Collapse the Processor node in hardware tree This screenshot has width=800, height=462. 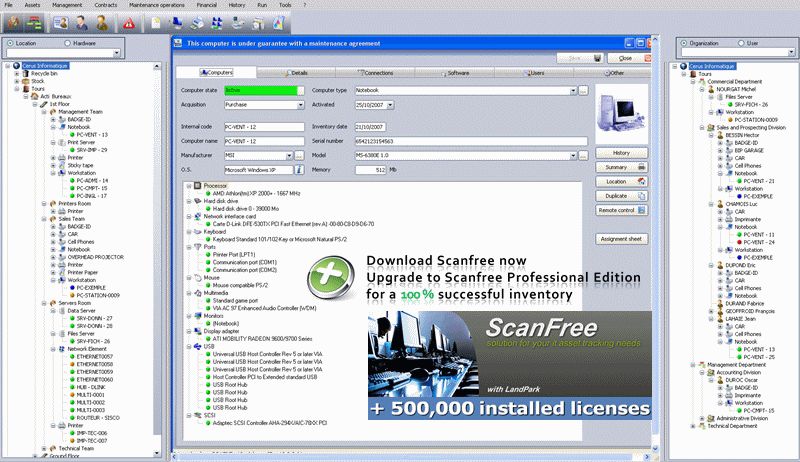[189, 186]
